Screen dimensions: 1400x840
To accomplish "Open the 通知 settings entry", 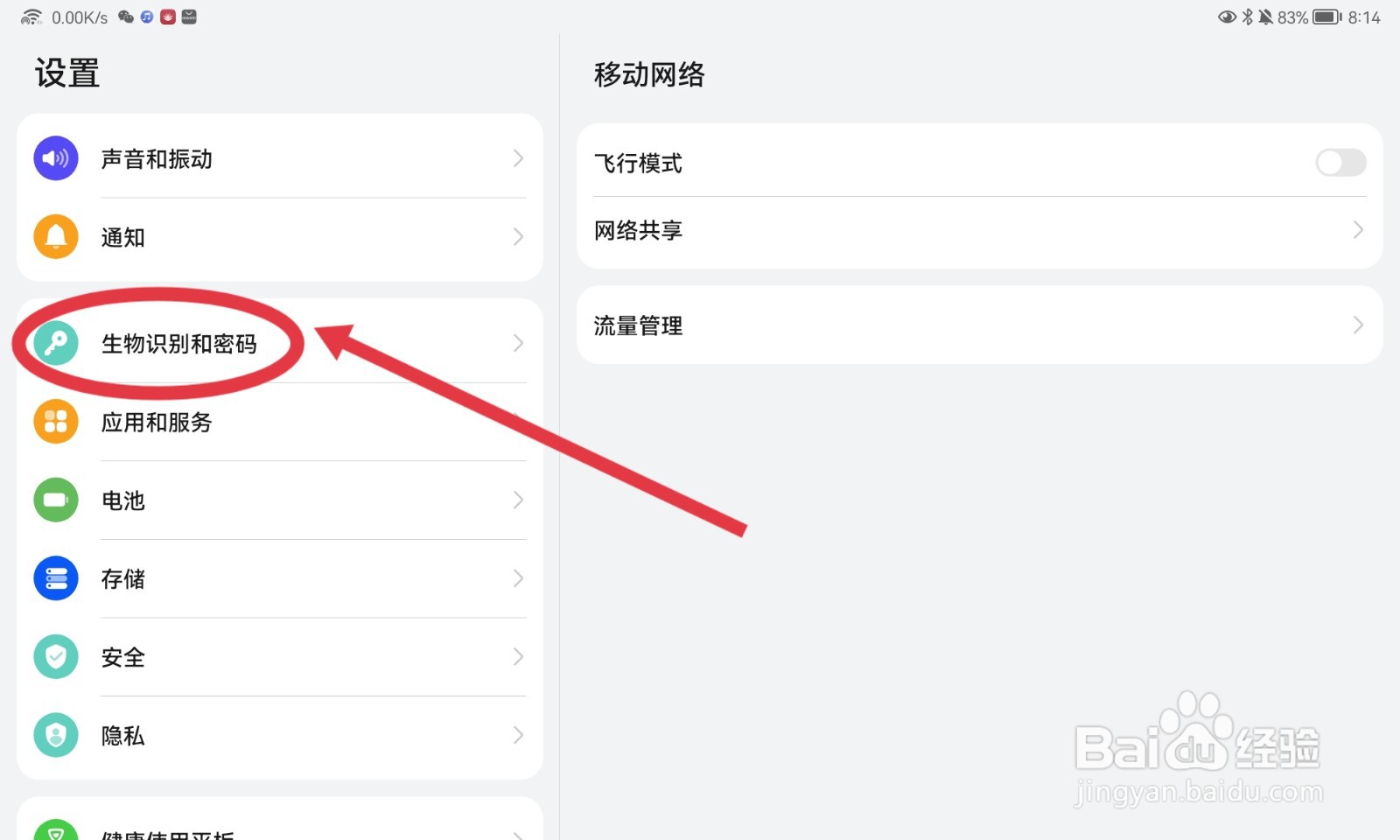I will (x=280, y=237).
